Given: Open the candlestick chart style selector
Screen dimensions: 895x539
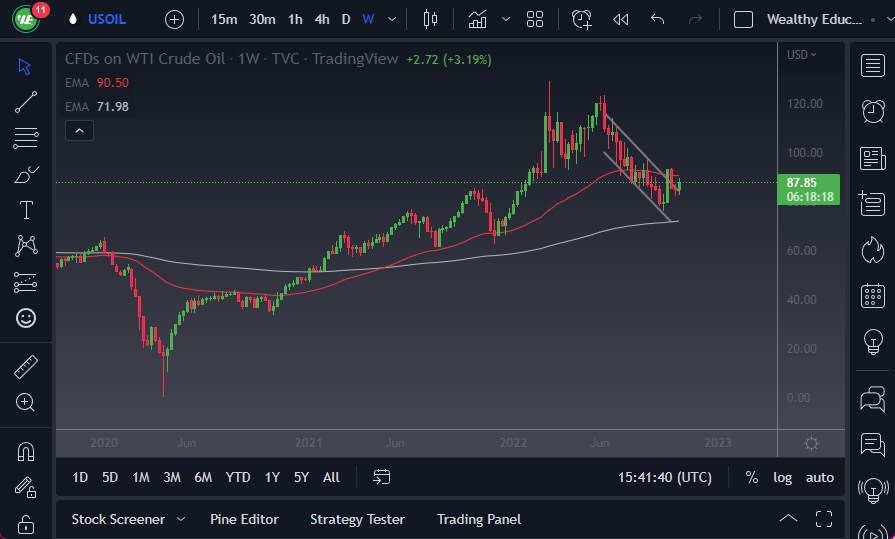Looking at the screenshot, I should [x=431, y=19].
